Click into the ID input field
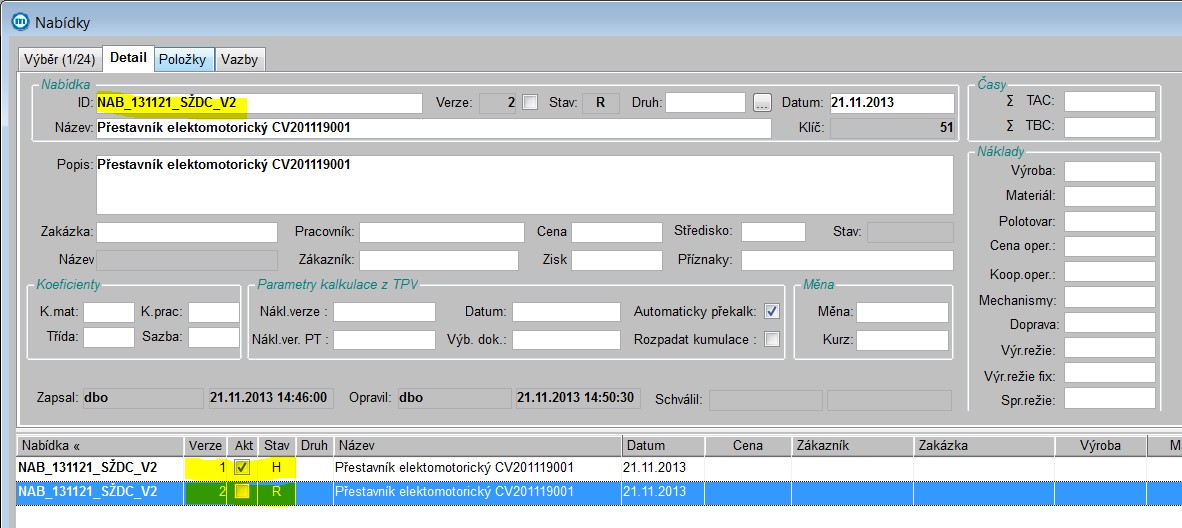The image size is (1182, 528). pyautogui.click(x=258, y=102)
